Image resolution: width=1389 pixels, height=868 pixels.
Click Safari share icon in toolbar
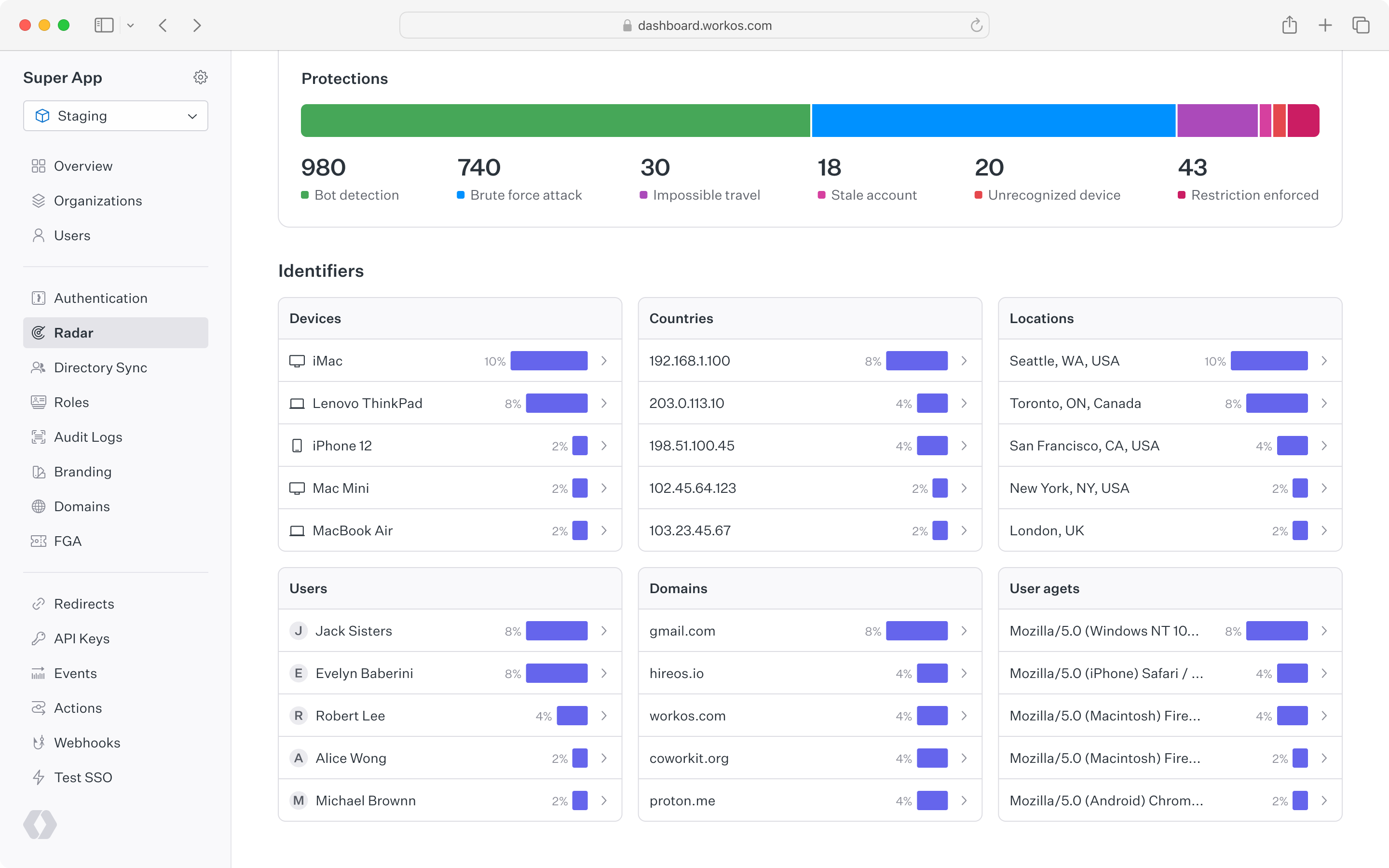[x=1289, y=25]
